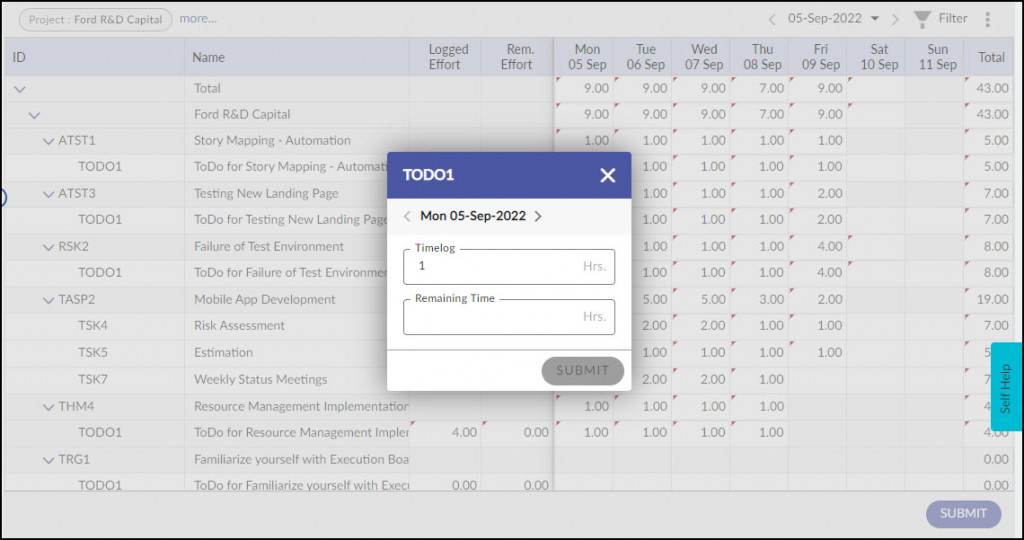Collapse the Total row chevron
This screenshot has height=540, width=1024.
20,89
